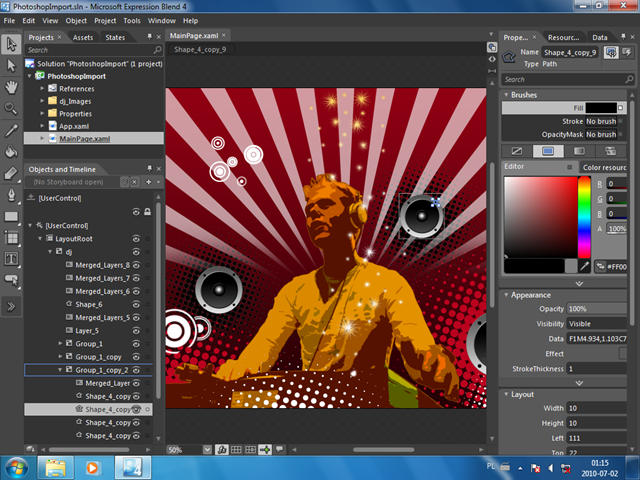Hide the Group_1 layer
The width and height of the screenshot is (640, 480).
pyautogui.click(x=136, y=344)
